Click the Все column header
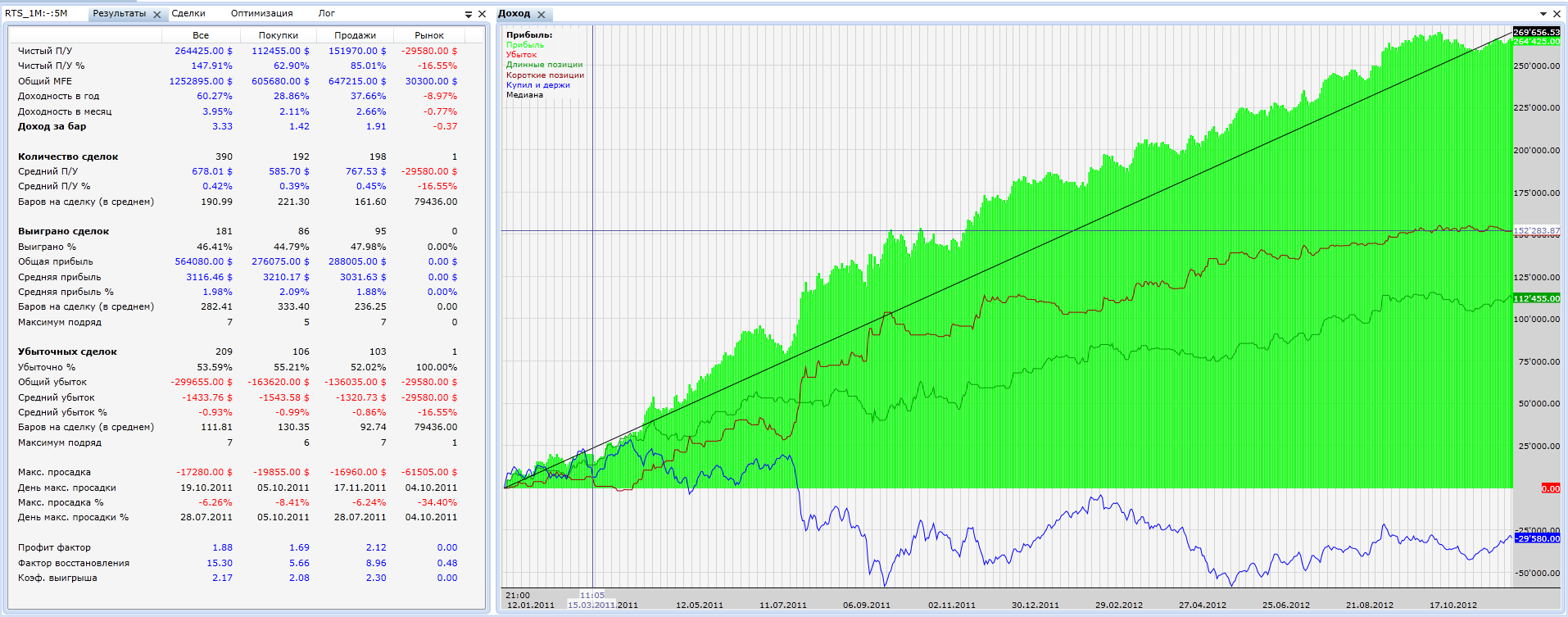Screen dimensions: 1568x617 click(201, 35)
